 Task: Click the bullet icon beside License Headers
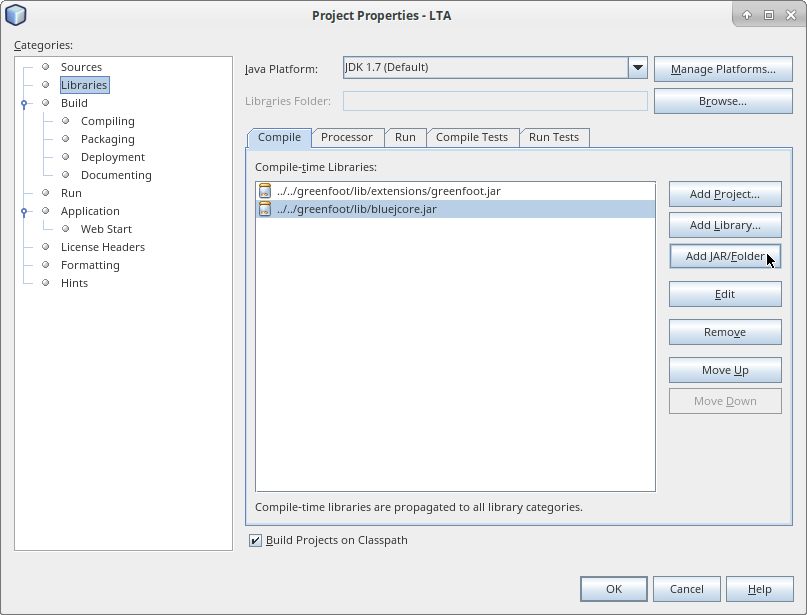coord(45,247)
